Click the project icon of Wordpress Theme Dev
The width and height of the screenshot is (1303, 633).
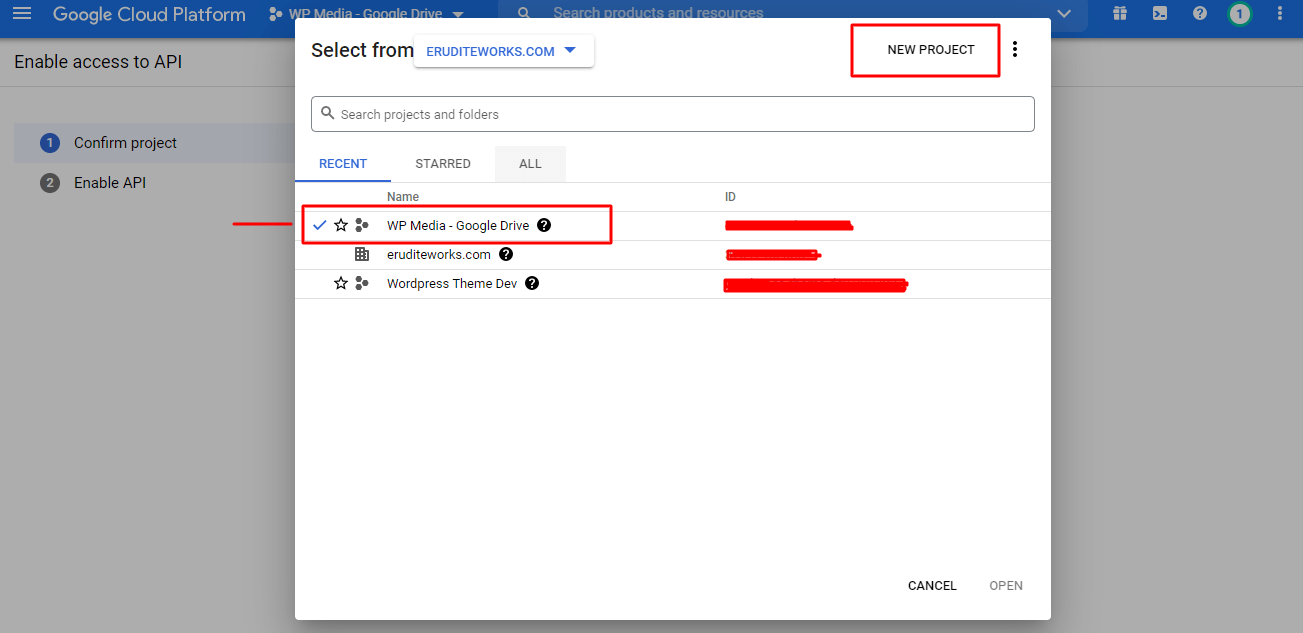click(x=362, y=283)
